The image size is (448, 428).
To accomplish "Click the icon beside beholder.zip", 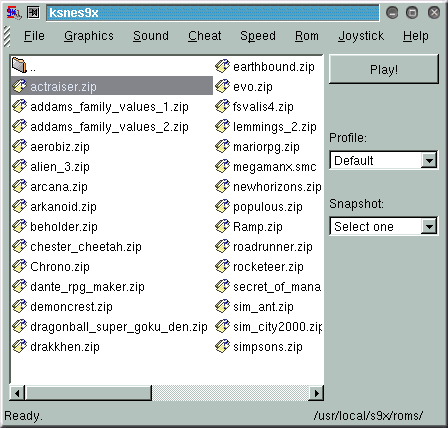I will [19, 227].
